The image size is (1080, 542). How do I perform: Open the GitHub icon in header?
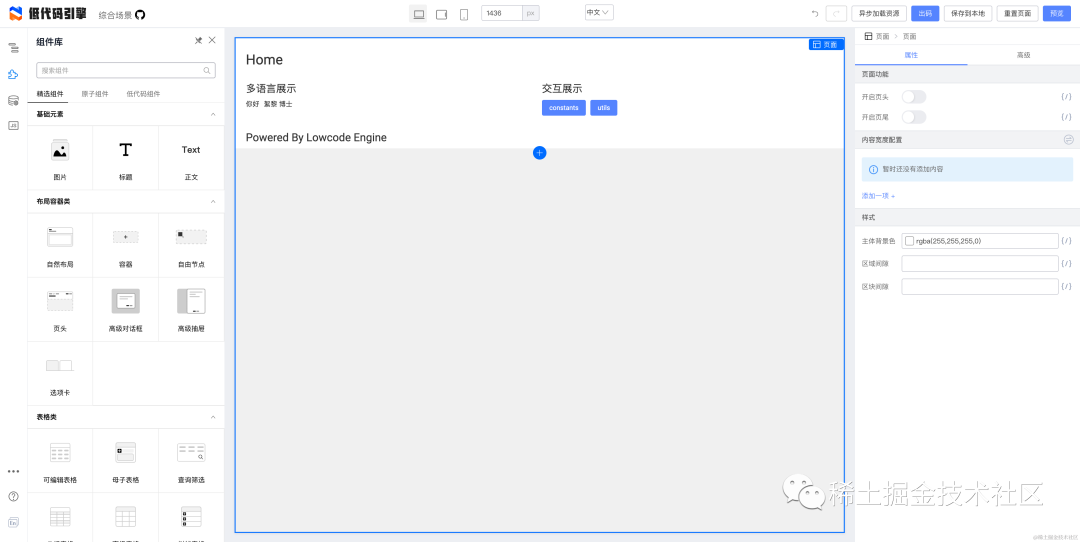141,14
